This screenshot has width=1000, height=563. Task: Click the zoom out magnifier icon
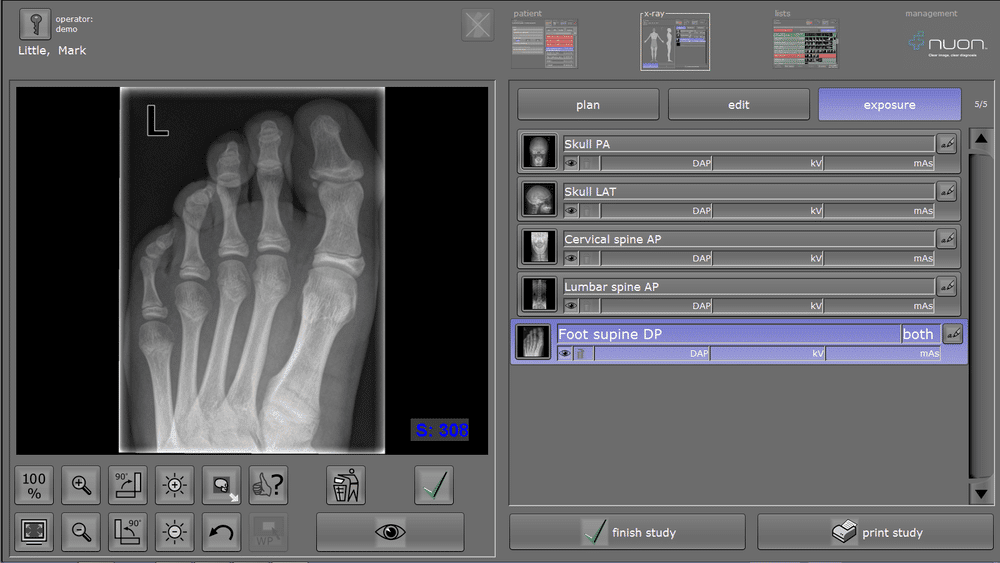pos(81,532)
